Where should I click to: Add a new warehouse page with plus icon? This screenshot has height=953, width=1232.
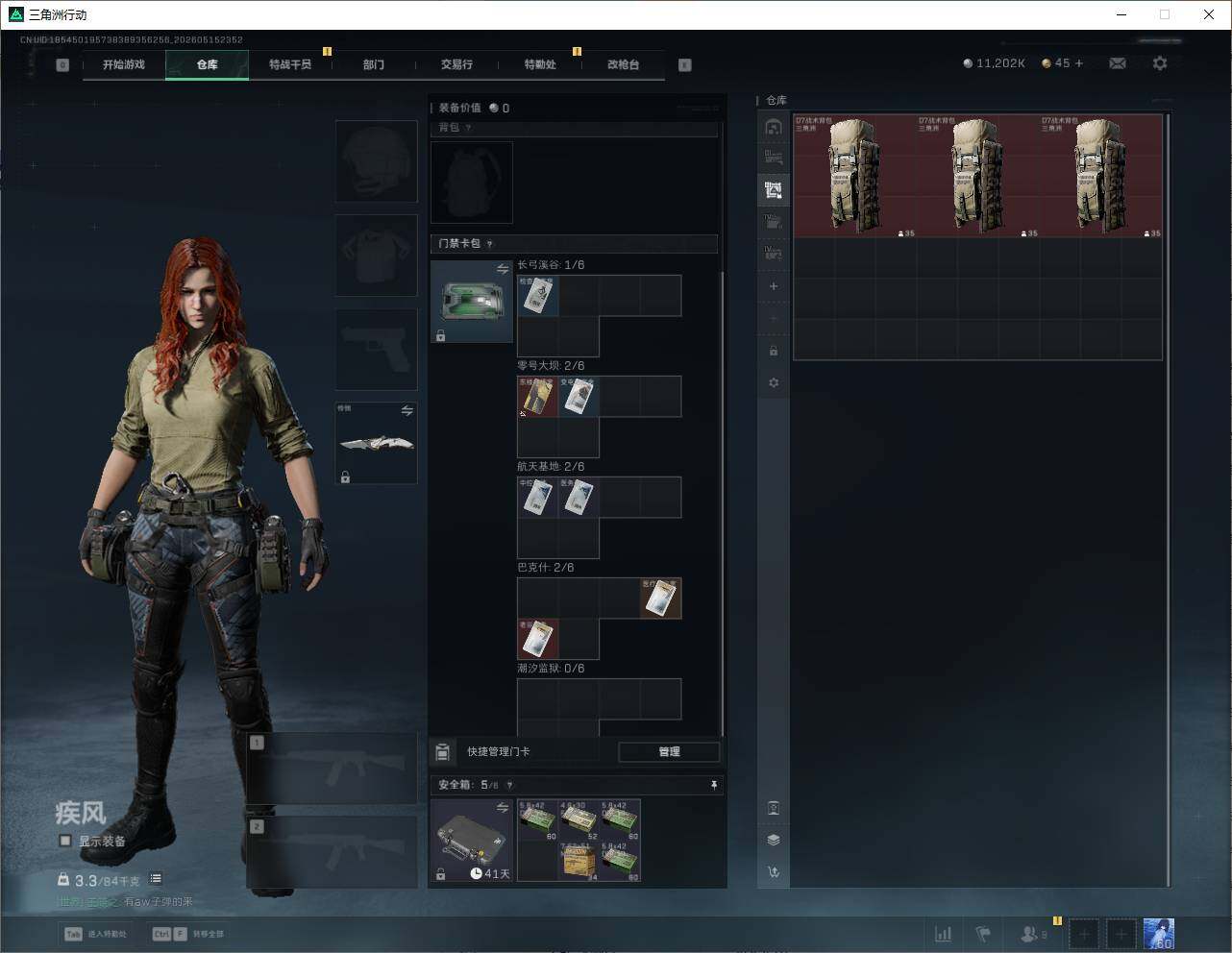click(x=774, y=286)
